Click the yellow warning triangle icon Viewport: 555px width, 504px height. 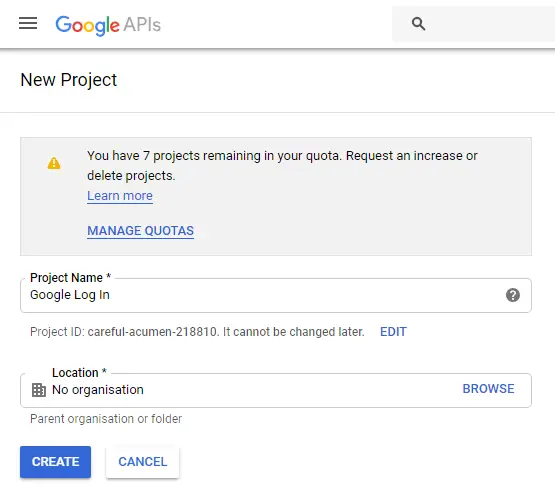(54, 163)
